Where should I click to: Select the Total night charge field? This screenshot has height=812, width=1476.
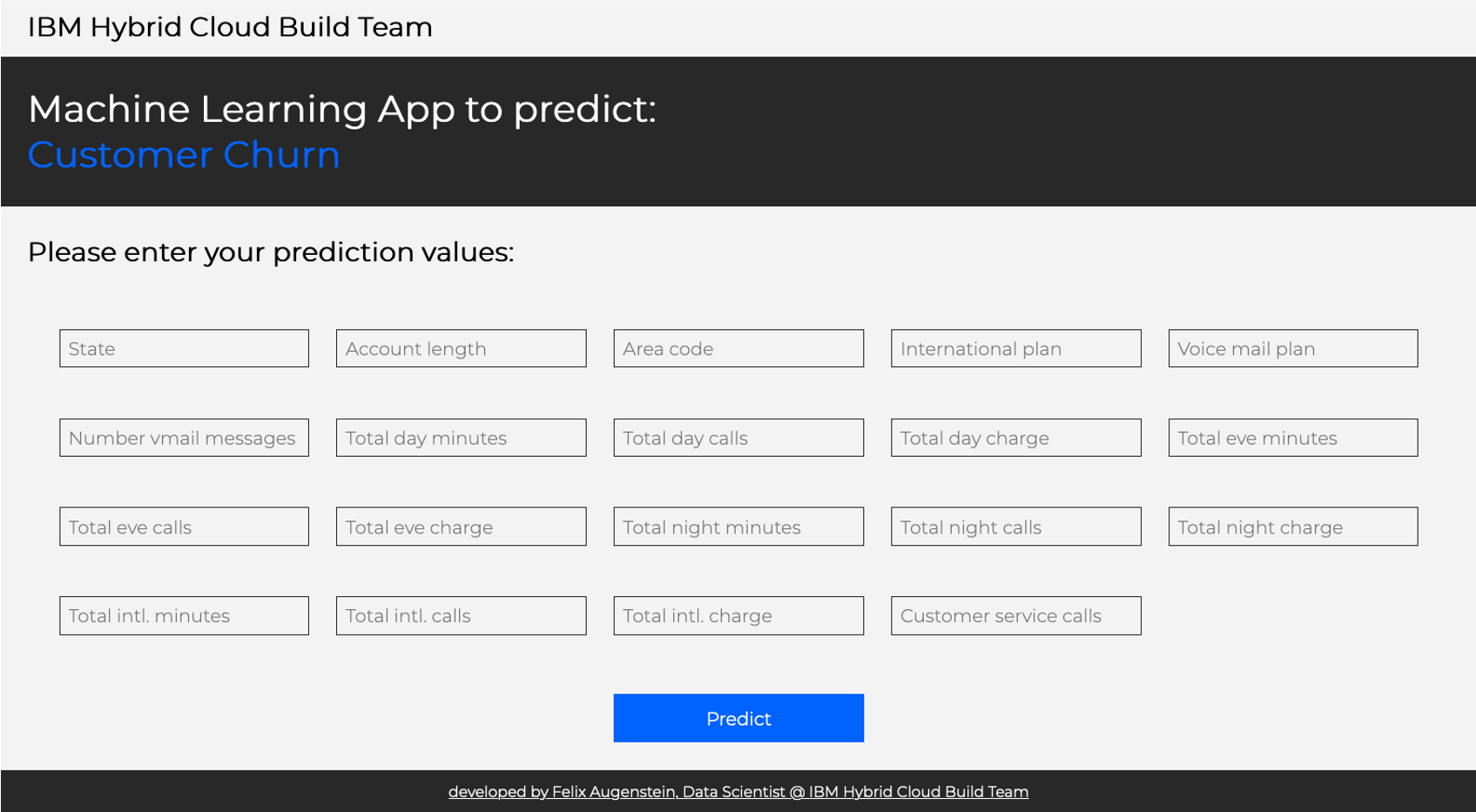[x=1292, y=527]
